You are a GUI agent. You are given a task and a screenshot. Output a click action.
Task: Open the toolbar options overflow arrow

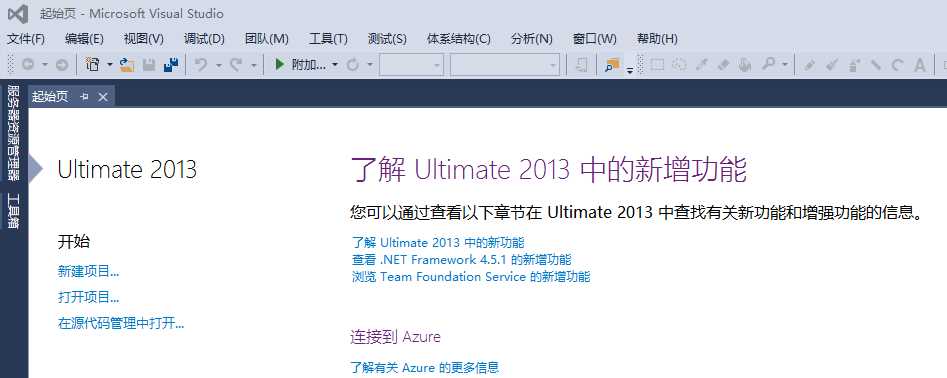(x=629, y=70)
